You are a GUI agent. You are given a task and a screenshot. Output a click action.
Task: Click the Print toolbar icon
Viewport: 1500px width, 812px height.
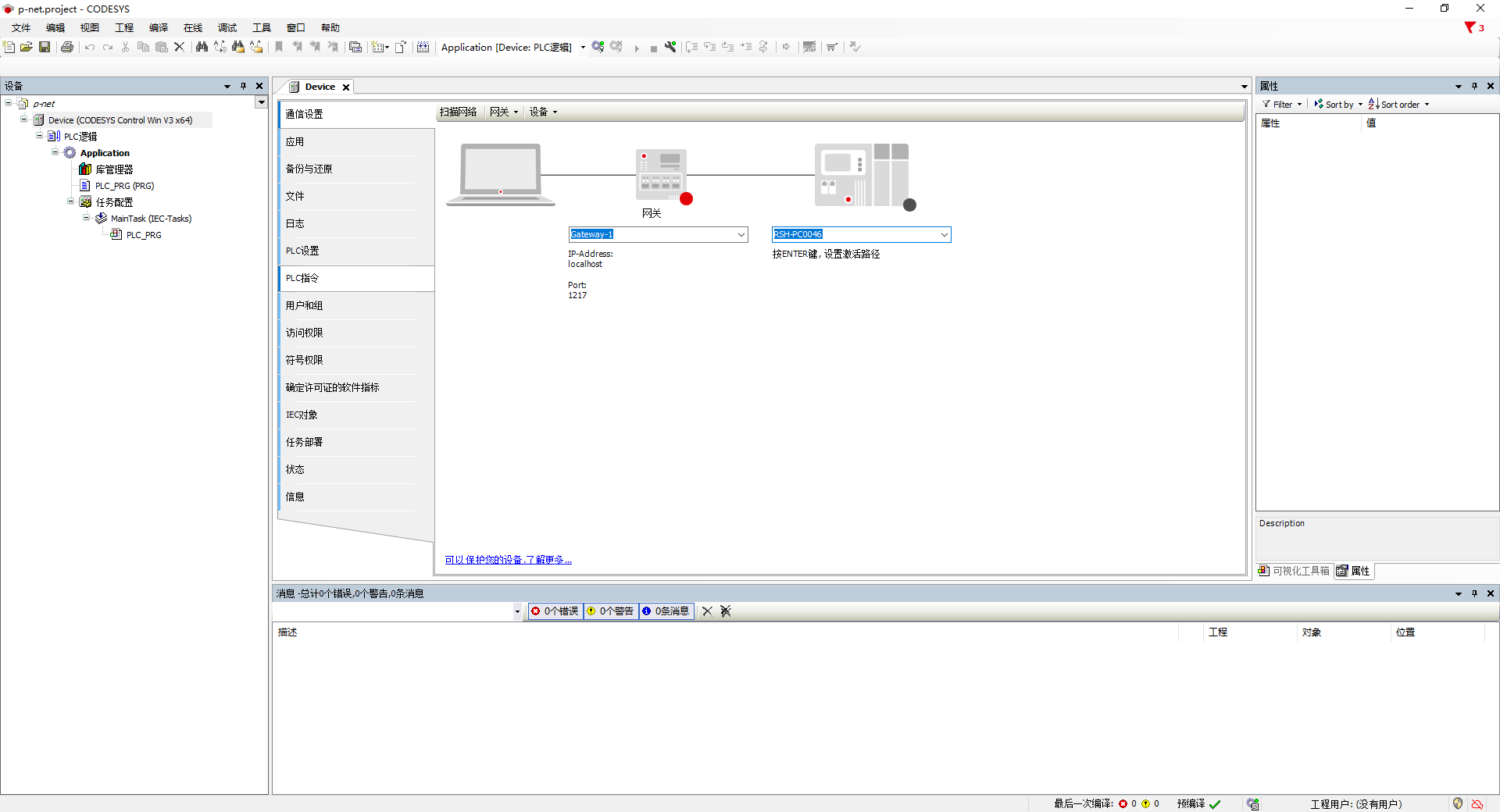point(67,47)
